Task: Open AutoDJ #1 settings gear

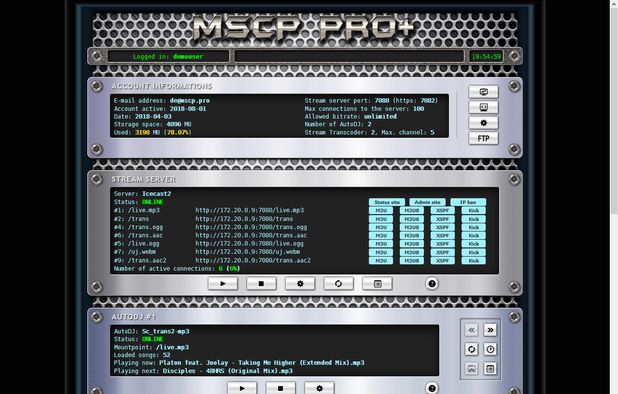Action: coord(319,388)
